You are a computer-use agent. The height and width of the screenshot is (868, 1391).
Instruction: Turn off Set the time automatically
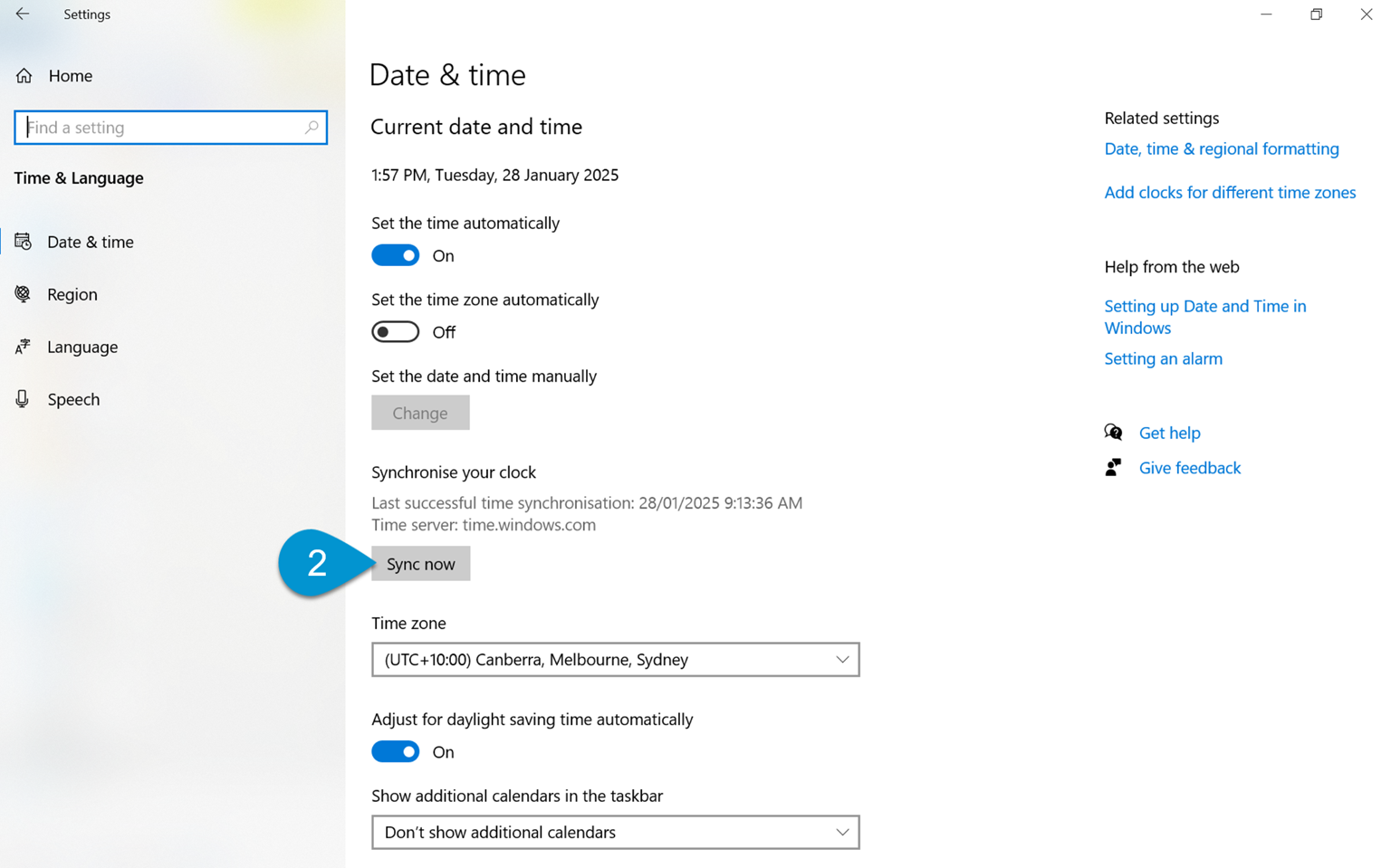(x=396, y=256)
